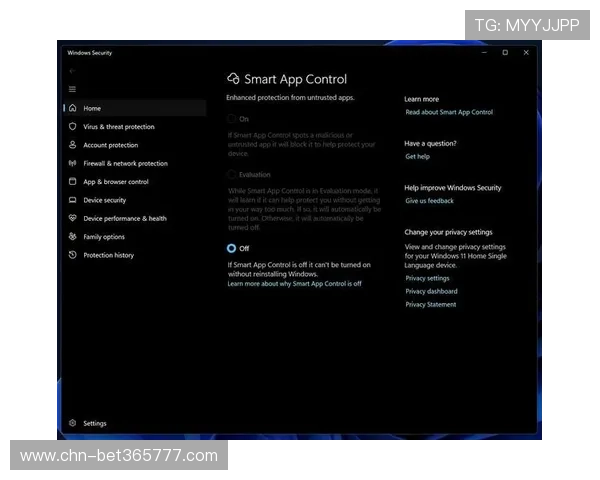Select the Off radio button

pyautogui.click(x=232, y=248)
